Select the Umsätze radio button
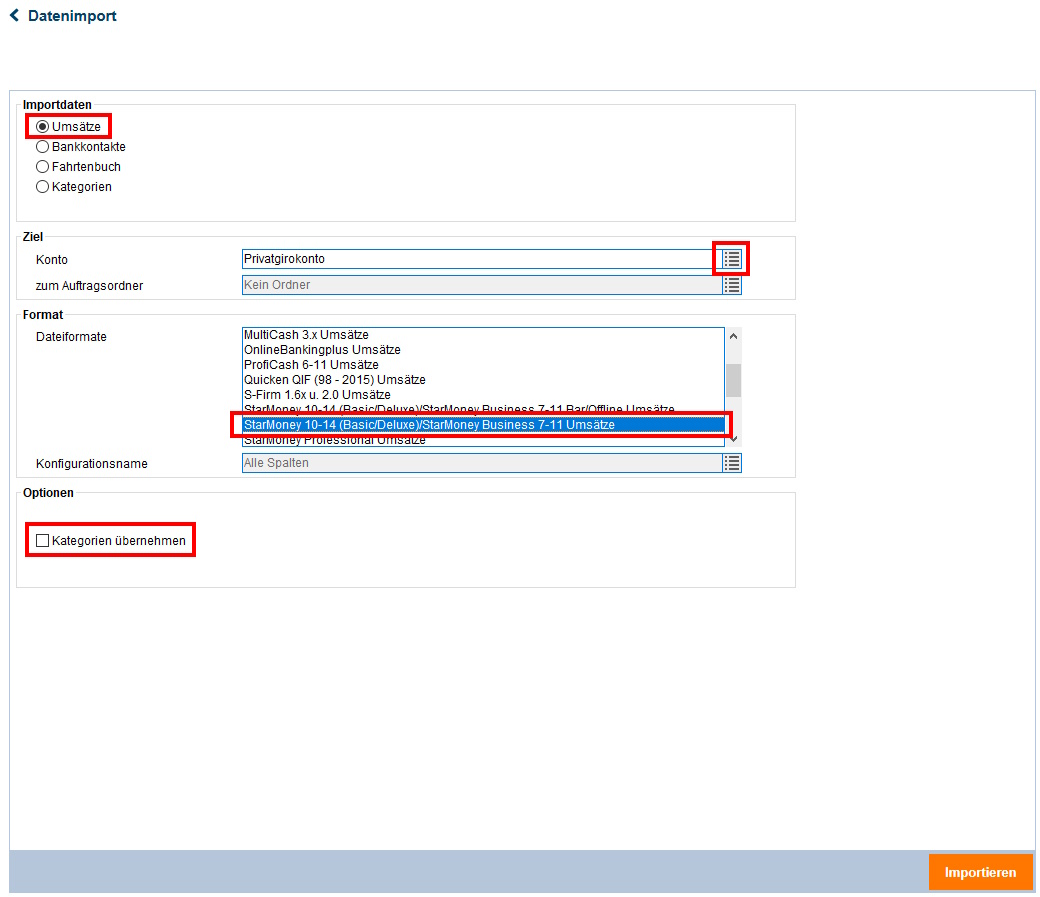 42,127
